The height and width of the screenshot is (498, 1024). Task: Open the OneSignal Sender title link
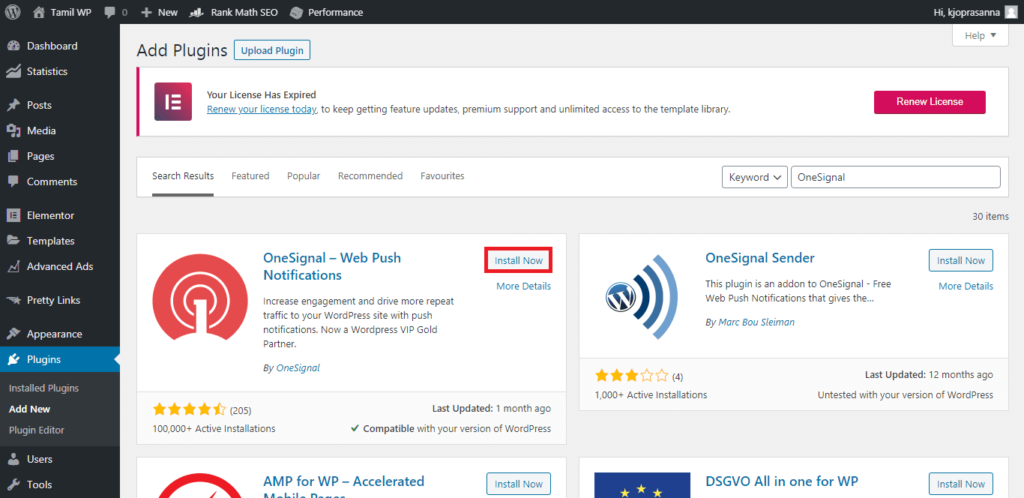(x=760, y=258)
